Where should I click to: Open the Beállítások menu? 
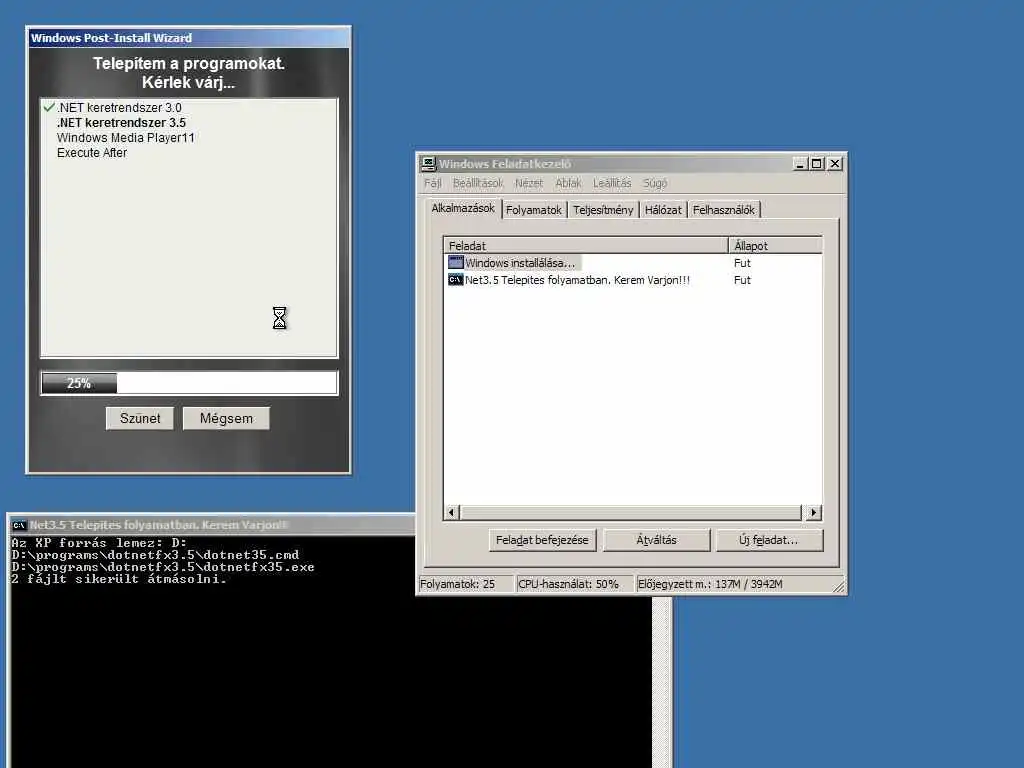pos(478,184)
